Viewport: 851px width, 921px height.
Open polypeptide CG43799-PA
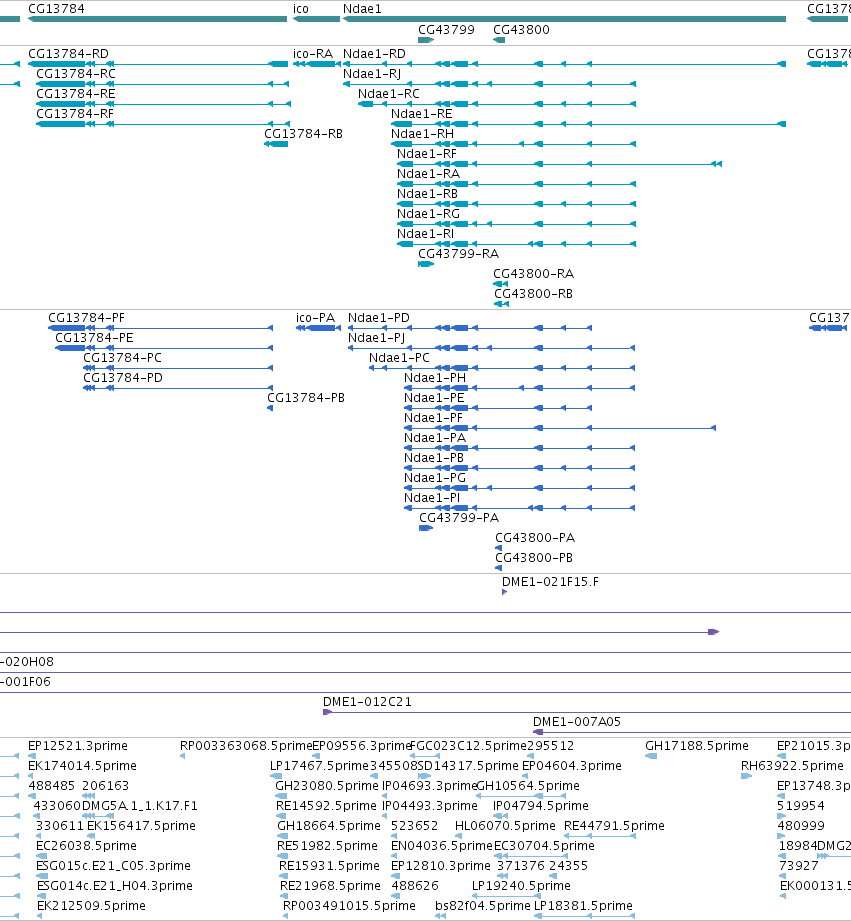(x=459, y=517)
